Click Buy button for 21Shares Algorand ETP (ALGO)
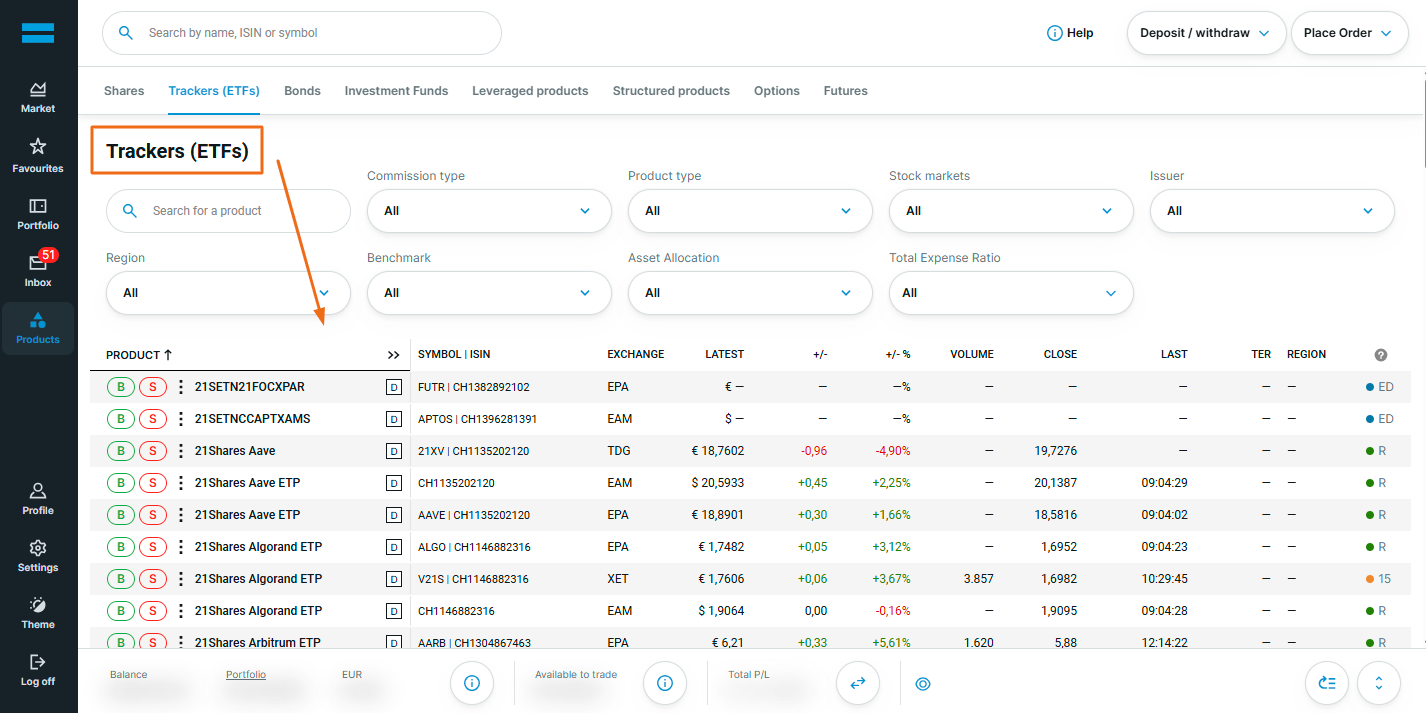The width and height of the screenshot is (1426, 713). (x=121, y=547)
